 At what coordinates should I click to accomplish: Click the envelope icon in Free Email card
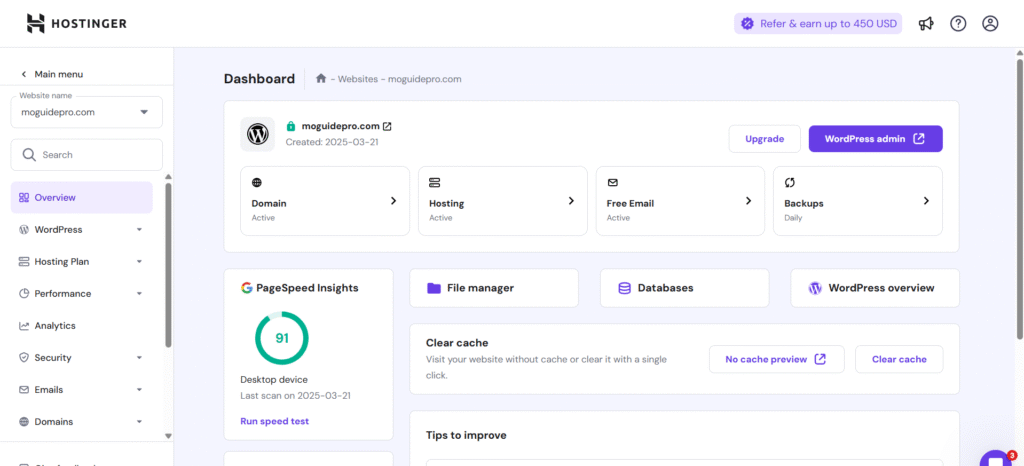tap(612, 183)
